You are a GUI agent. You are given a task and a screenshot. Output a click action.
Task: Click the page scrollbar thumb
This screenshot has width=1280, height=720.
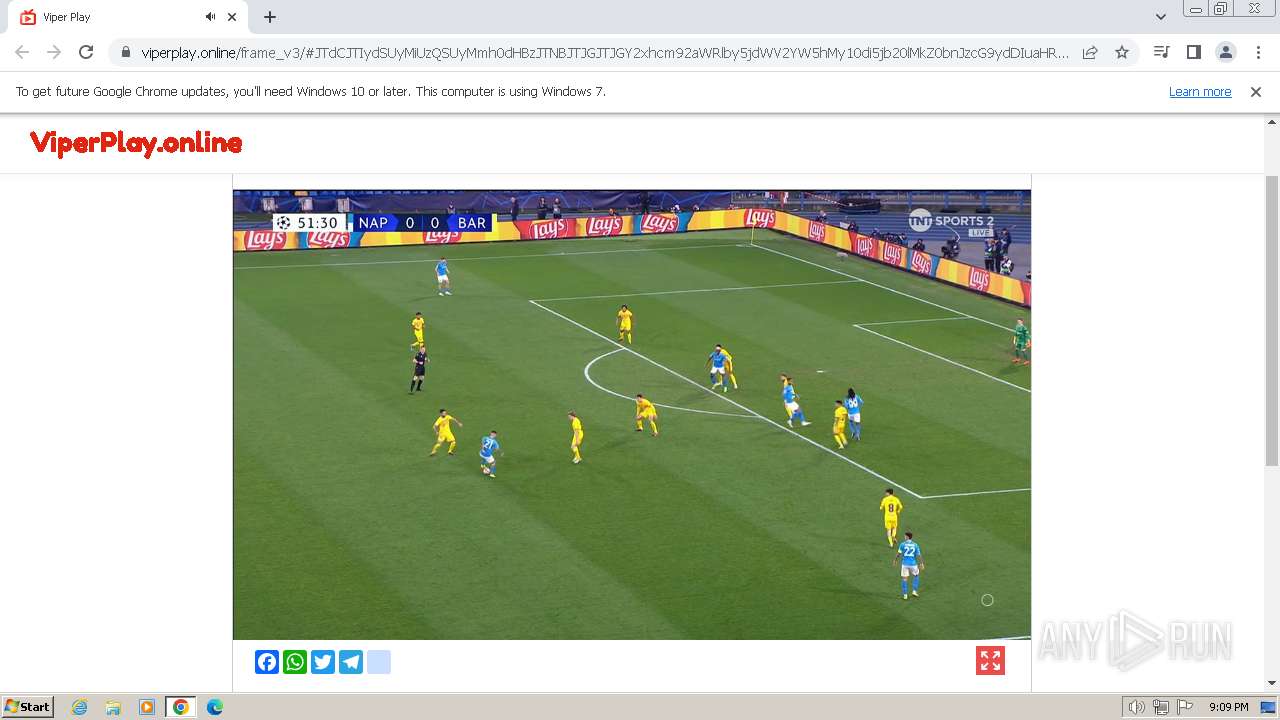pyautogui.click(x=1272, y=320)
